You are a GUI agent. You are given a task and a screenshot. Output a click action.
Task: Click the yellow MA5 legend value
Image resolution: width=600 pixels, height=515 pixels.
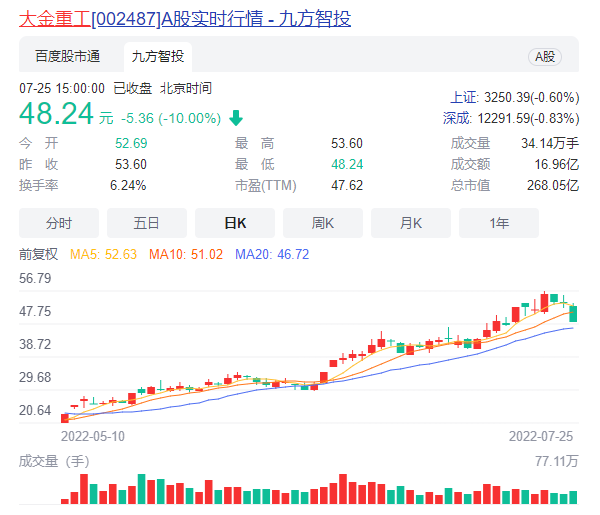[x=103, y=255]
